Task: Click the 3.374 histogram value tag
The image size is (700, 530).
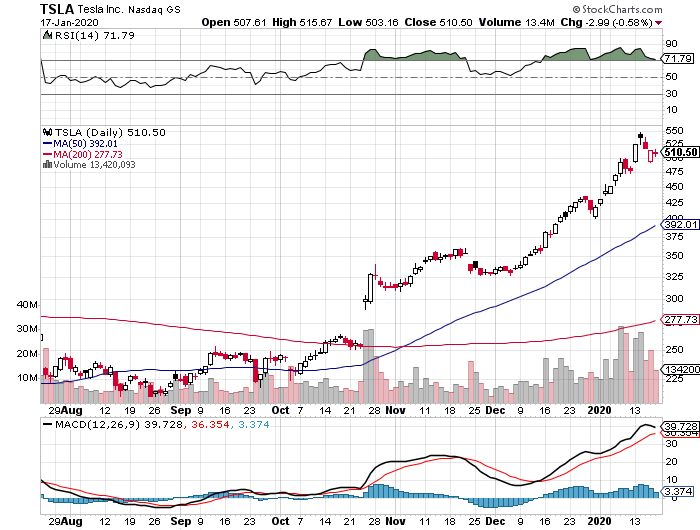Action: [x=678, y=492]
